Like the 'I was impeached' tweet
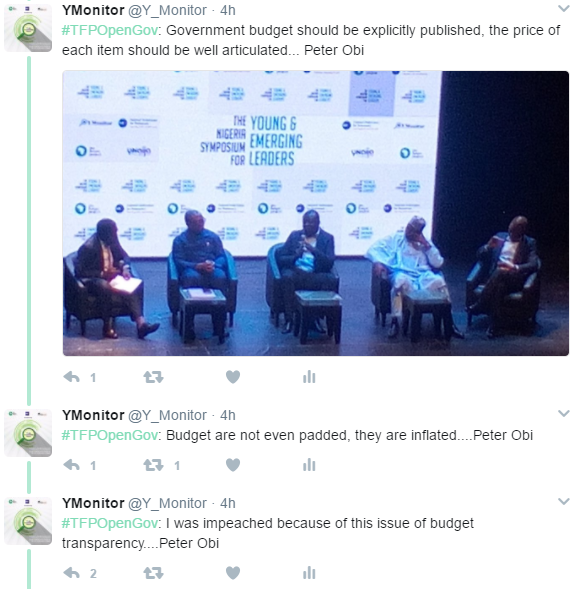Screen dimensions: 577x589 click(233, 573)
